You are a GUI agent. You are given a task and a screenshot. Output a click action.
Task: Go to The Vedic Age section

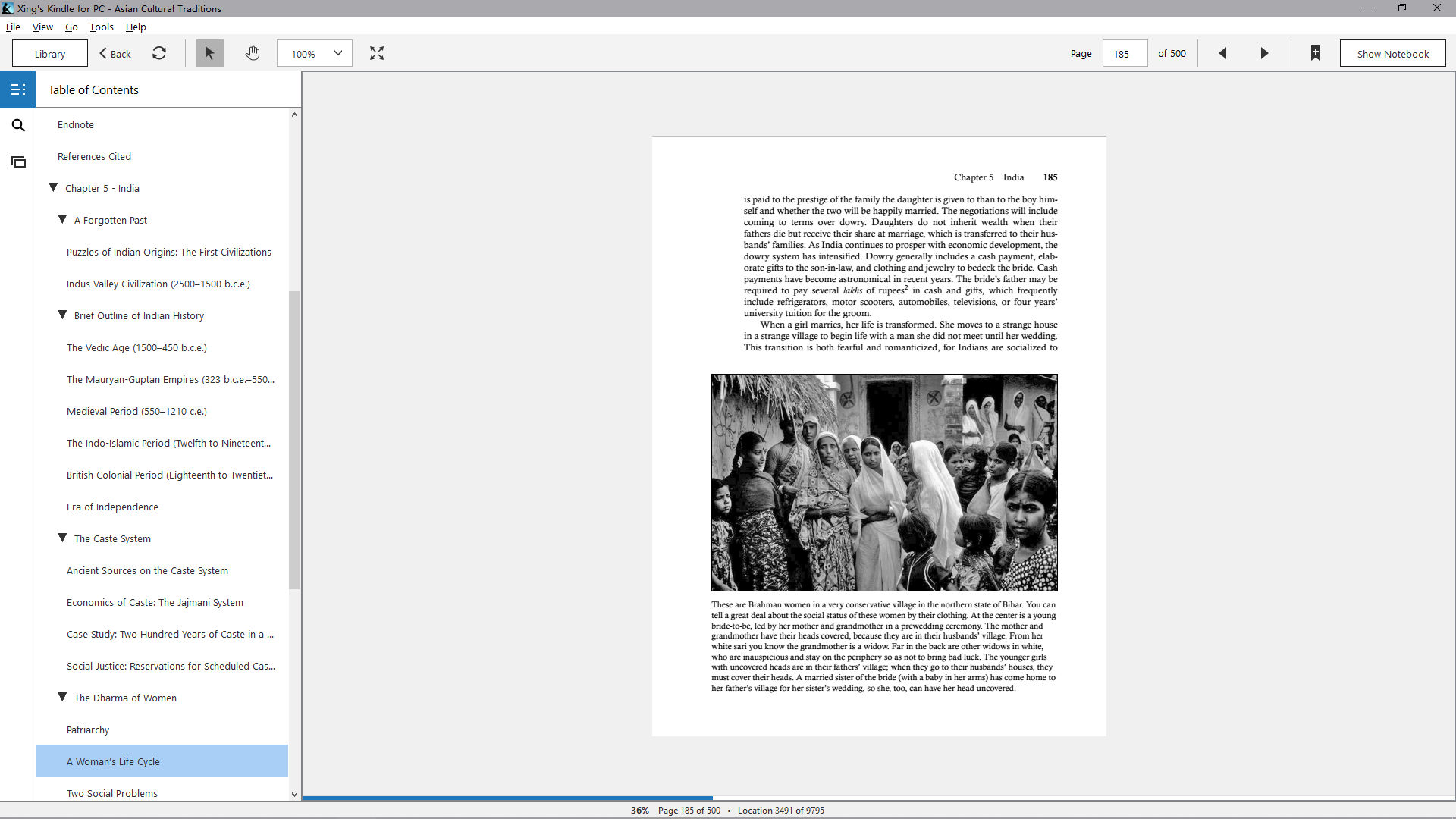click(162, 347)
